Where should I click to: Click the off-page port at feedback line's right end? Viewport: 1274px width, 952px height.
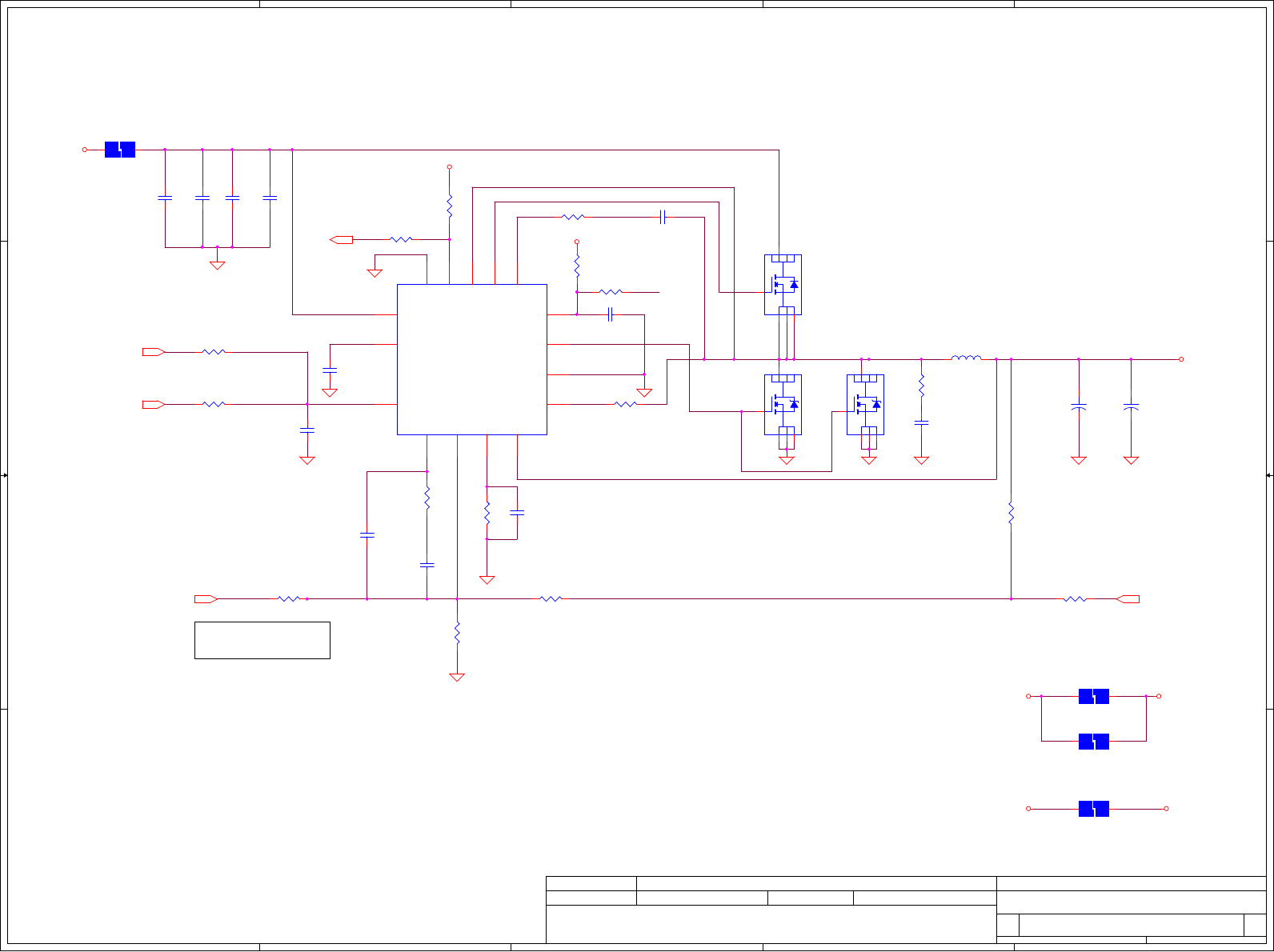coord(1128,598)
